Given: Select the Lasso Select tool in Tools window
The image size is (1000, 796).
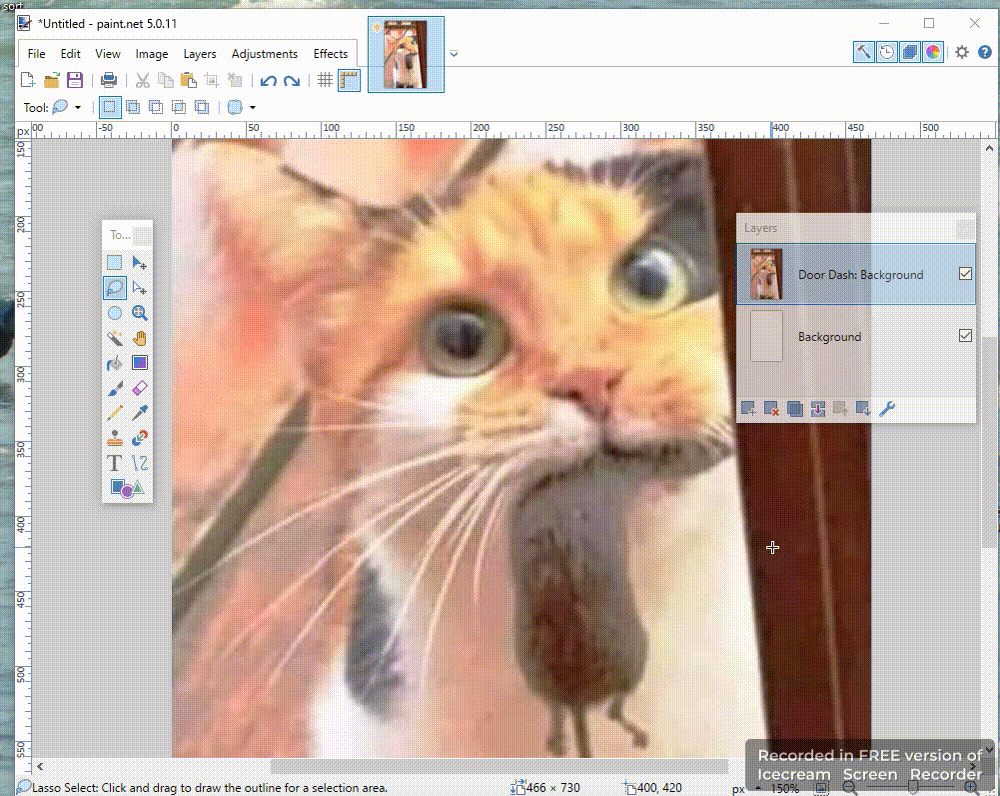Looking at the screenshot, I should click(114, 288).
